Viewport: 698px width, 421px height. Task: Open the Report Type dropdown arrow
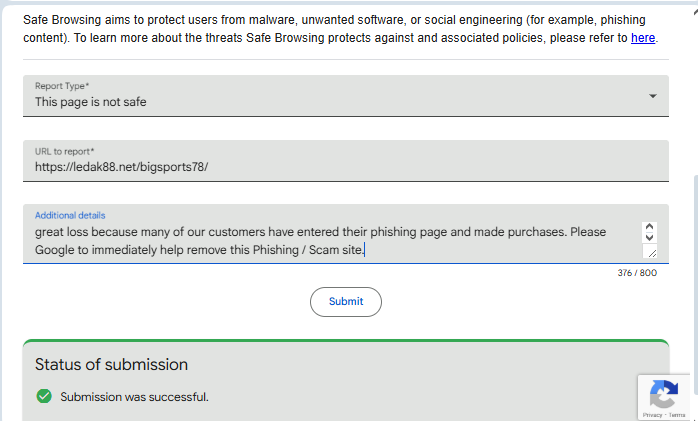(x=652, y=96)
